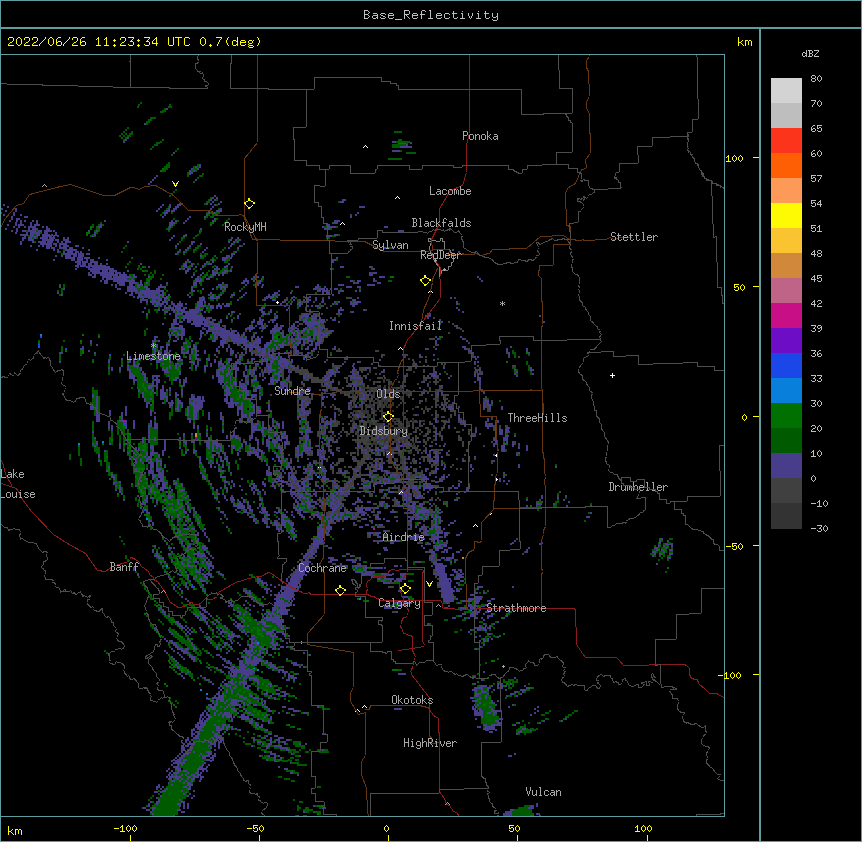Click the Calgary city label
The image size is (862, 842).
tap(400, 603)
